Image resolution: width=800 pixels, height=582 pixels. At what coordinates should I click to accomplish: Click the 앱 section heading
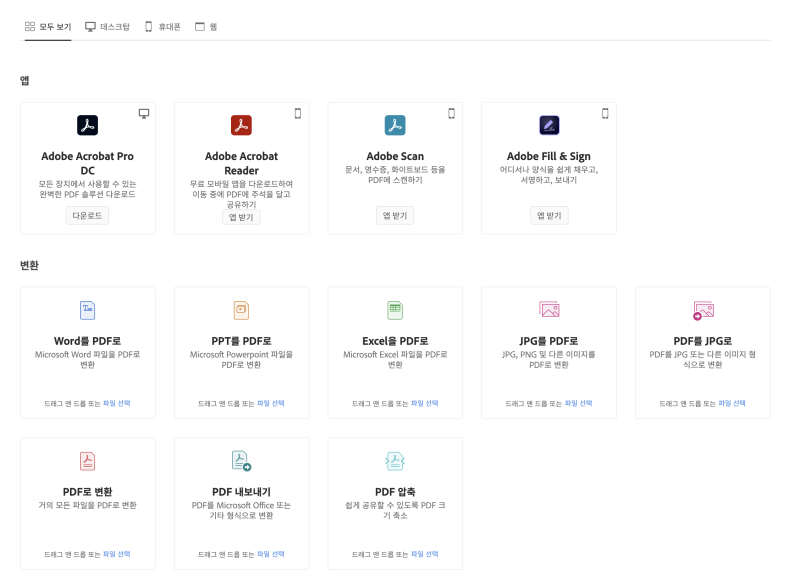pos(24,81)
